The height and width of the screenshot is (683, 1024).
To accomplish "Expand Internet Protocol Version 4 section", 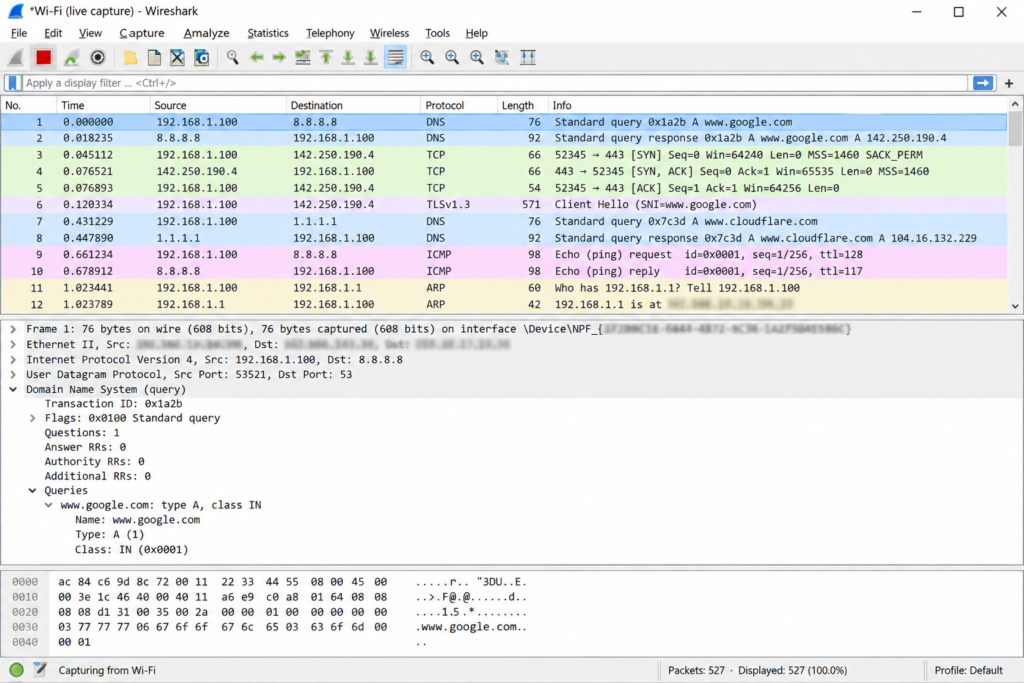I will pos(13,359).
